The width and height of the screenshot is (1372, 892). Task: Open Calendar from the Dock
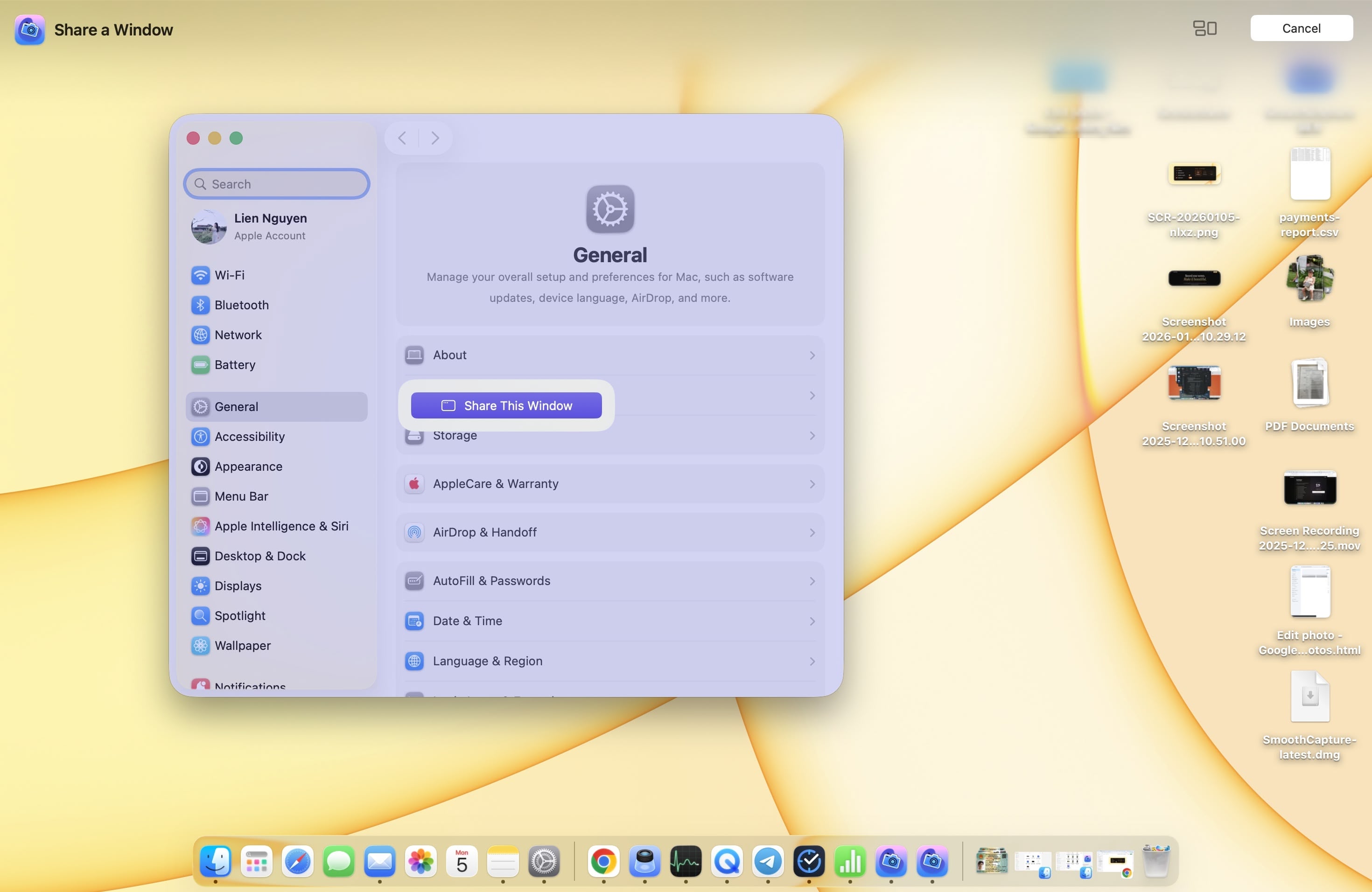coord(462,862)
